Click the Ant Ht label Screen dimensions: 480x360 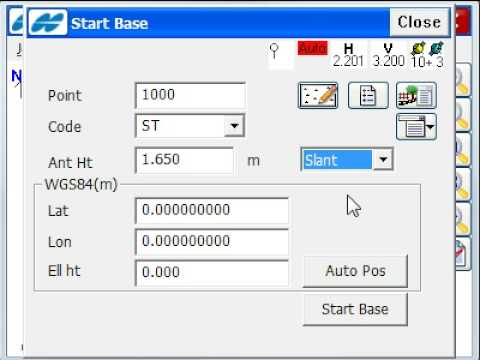(70, 163)
